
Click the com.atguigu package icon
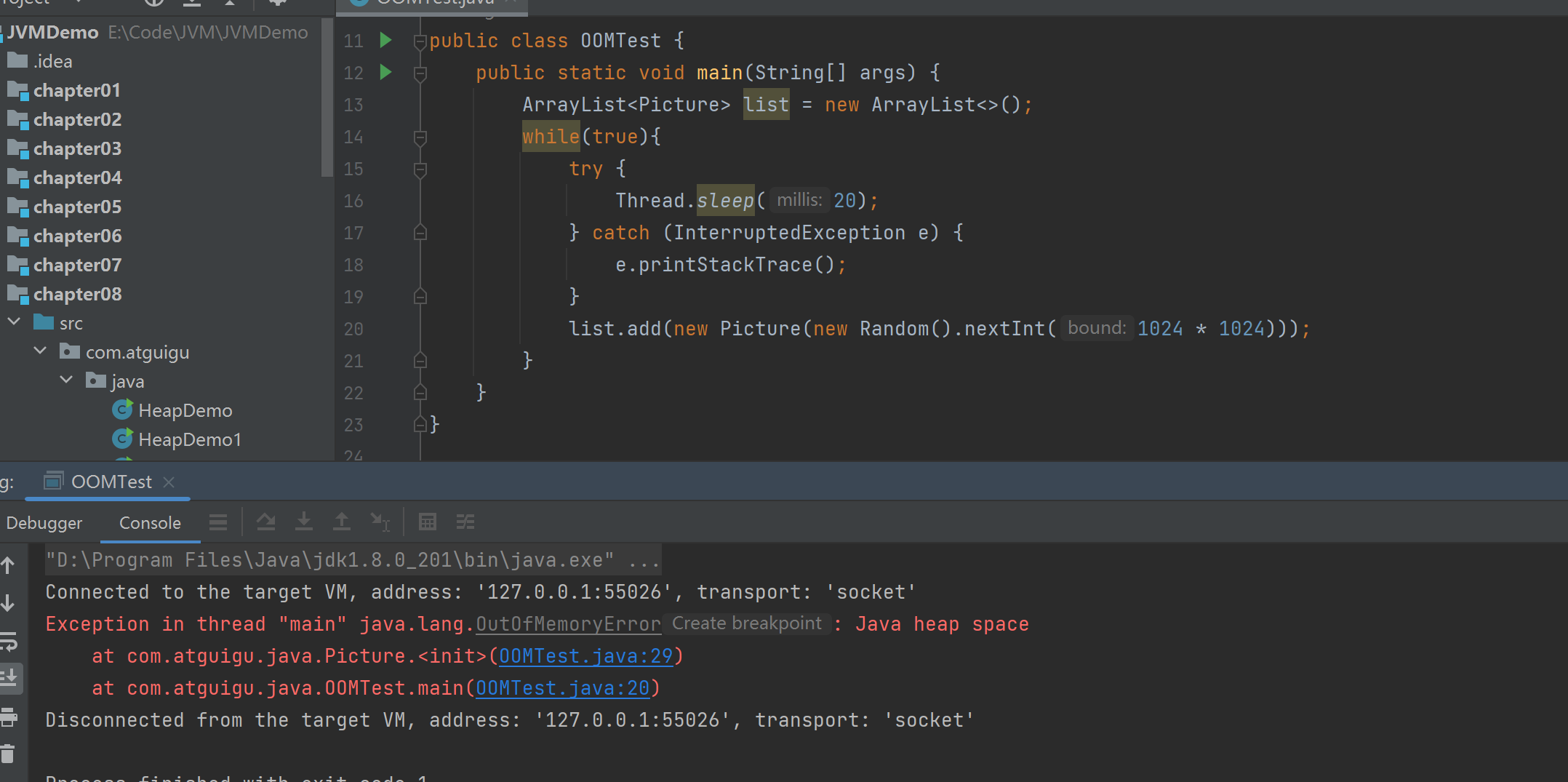pyautogui.click(x=70, y=351)
